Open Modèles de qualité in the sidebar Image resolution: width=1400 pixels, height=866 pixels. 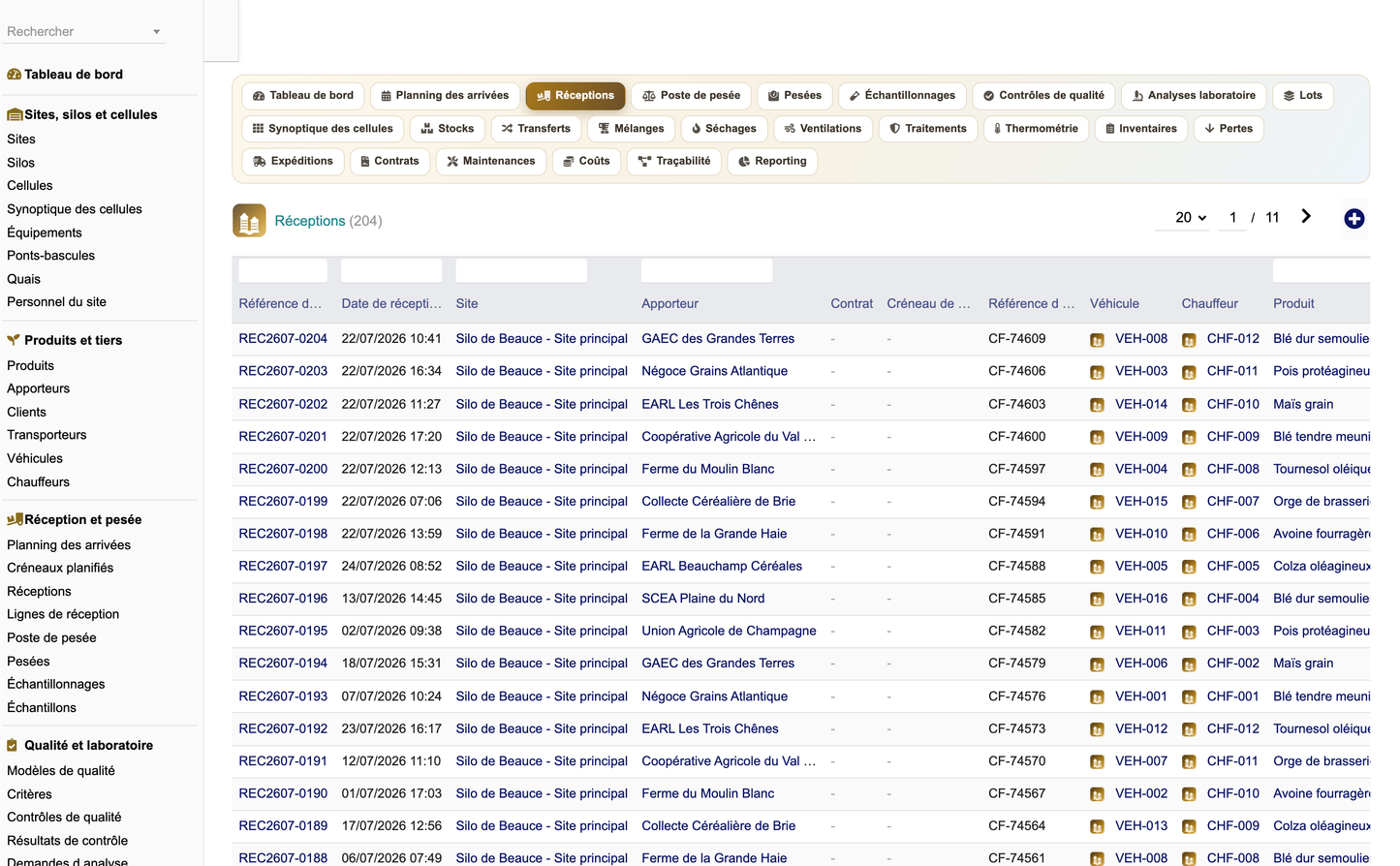click(x=61, y=771)
